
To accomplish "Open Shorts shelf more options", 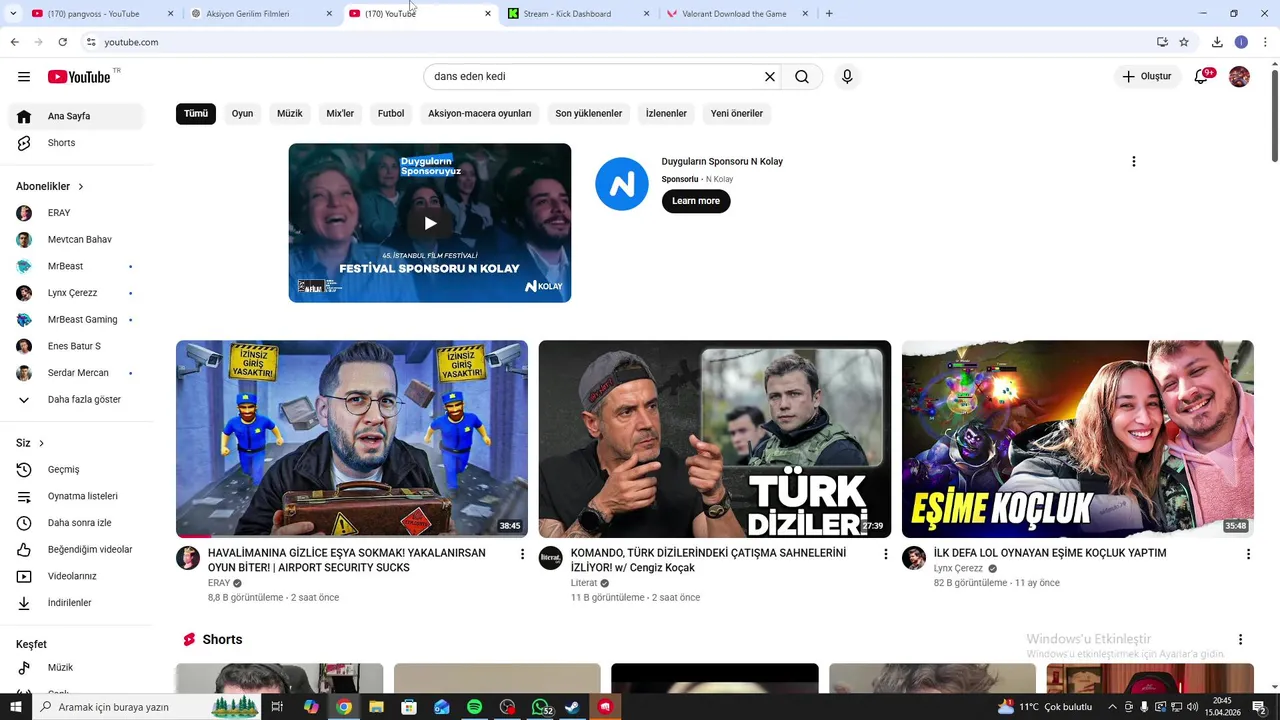I will (1240, 640).
